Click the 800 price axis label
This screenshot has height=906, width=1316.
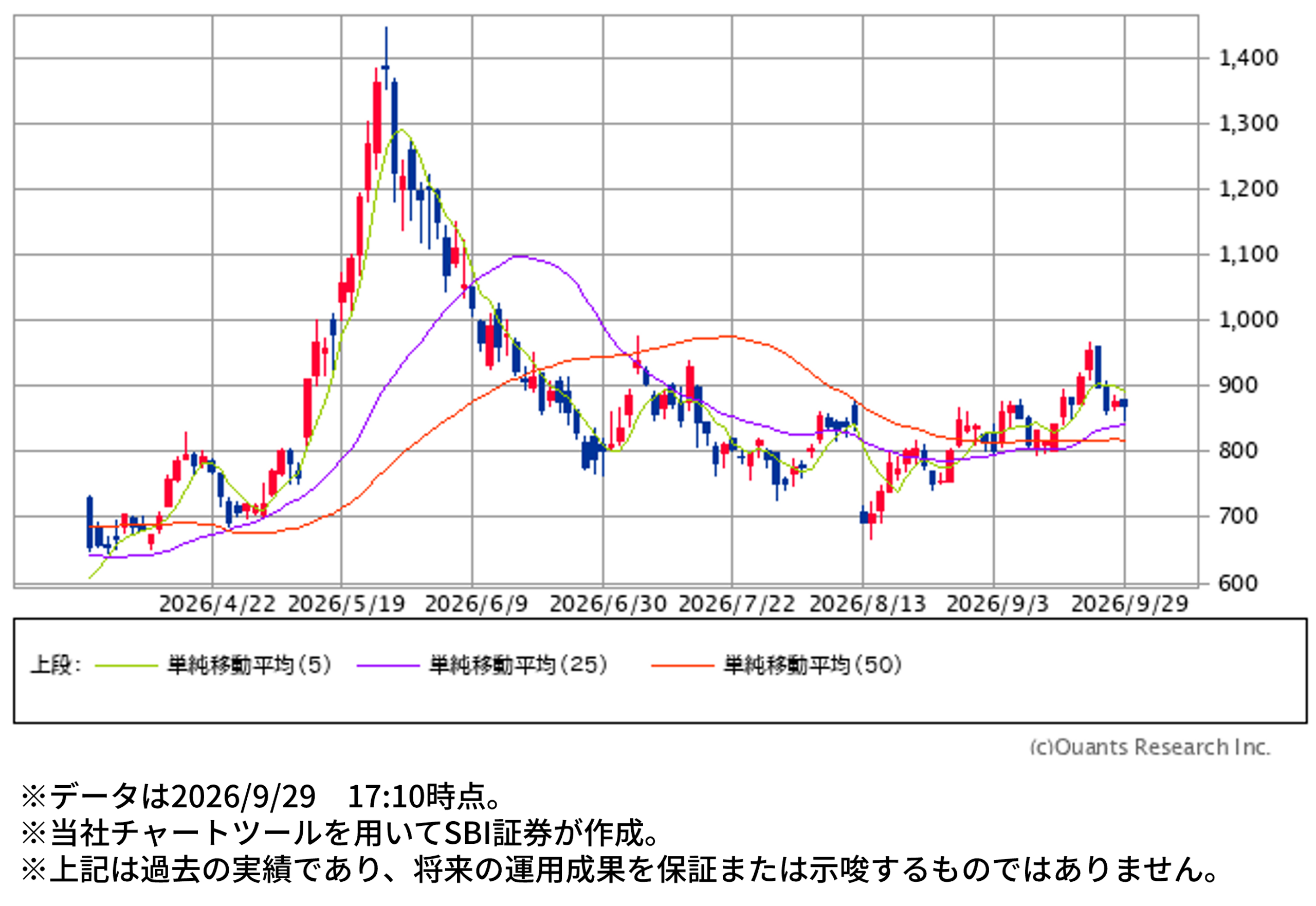click(x=1238, y=451)
